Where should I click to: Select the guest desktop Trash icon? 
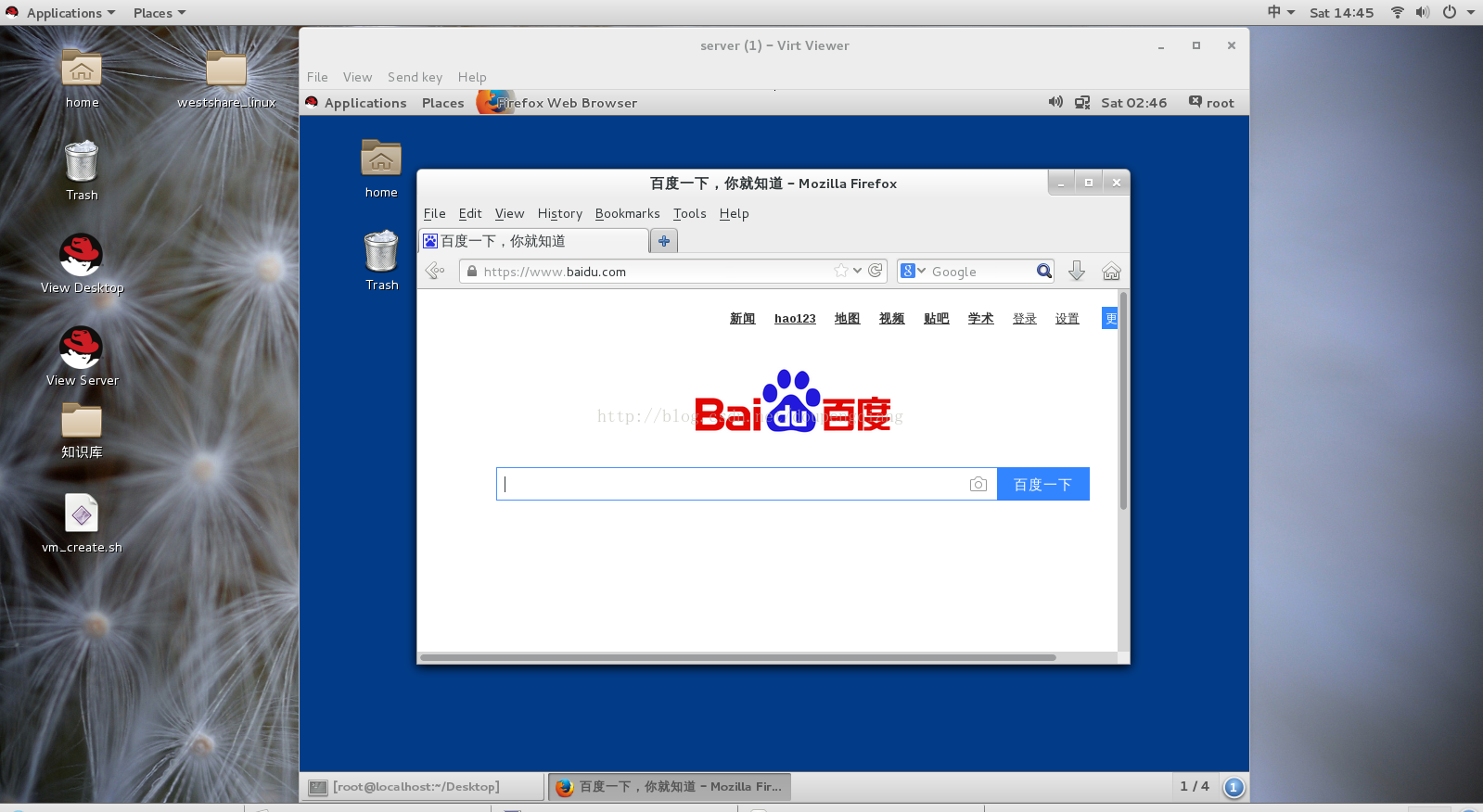[x=381, y=251]
